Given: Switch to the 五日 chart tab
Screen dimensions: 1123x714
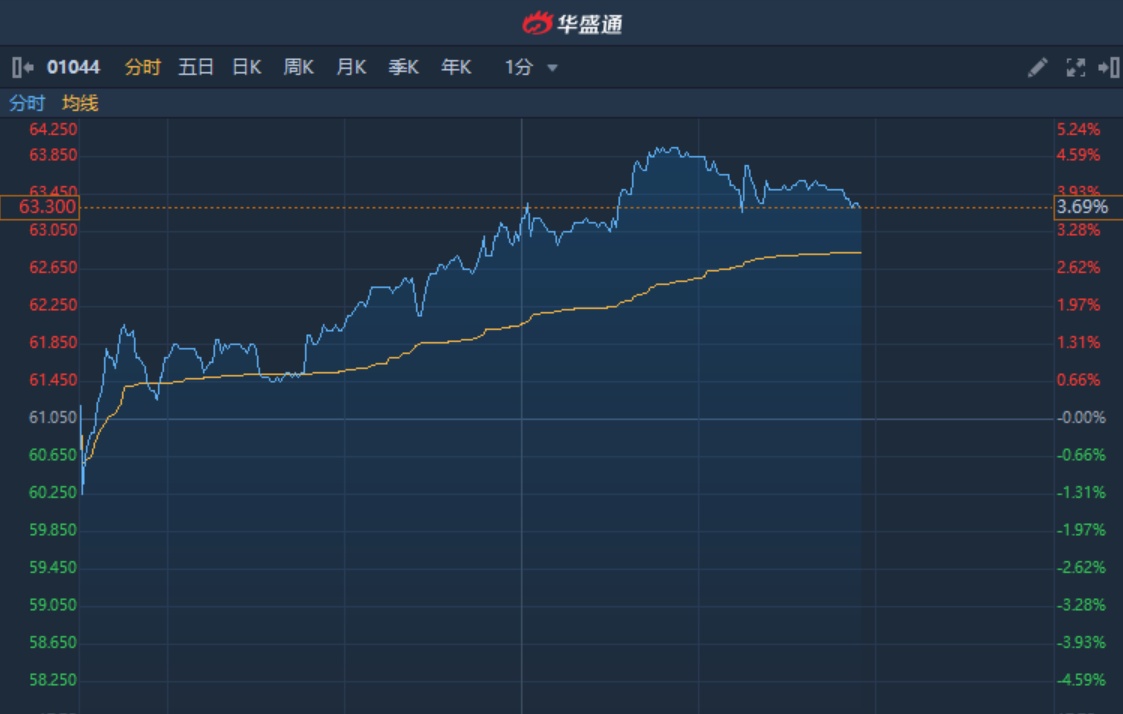Looking at the screenshot, I should [196, 68].
